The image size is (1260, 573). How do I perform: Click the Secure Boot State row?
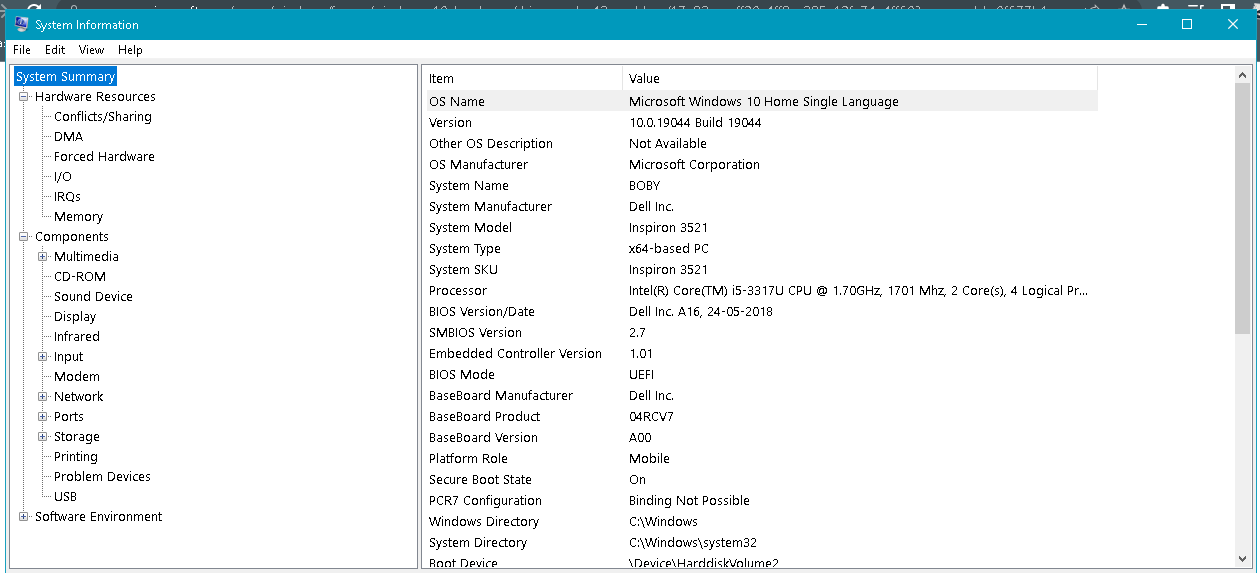[x=762, y=479]
